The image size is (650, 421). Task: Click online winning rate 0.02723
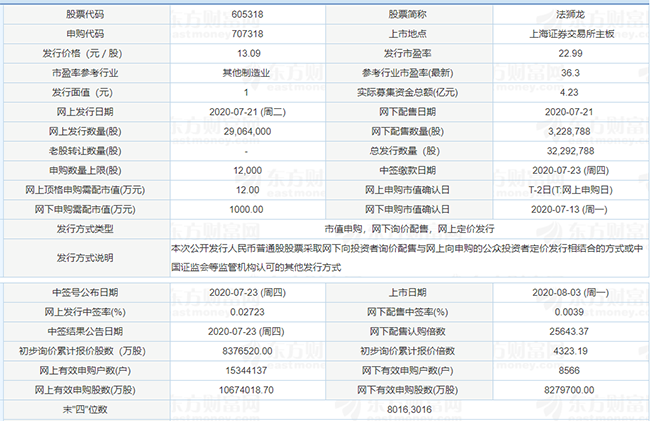point(247,312)
